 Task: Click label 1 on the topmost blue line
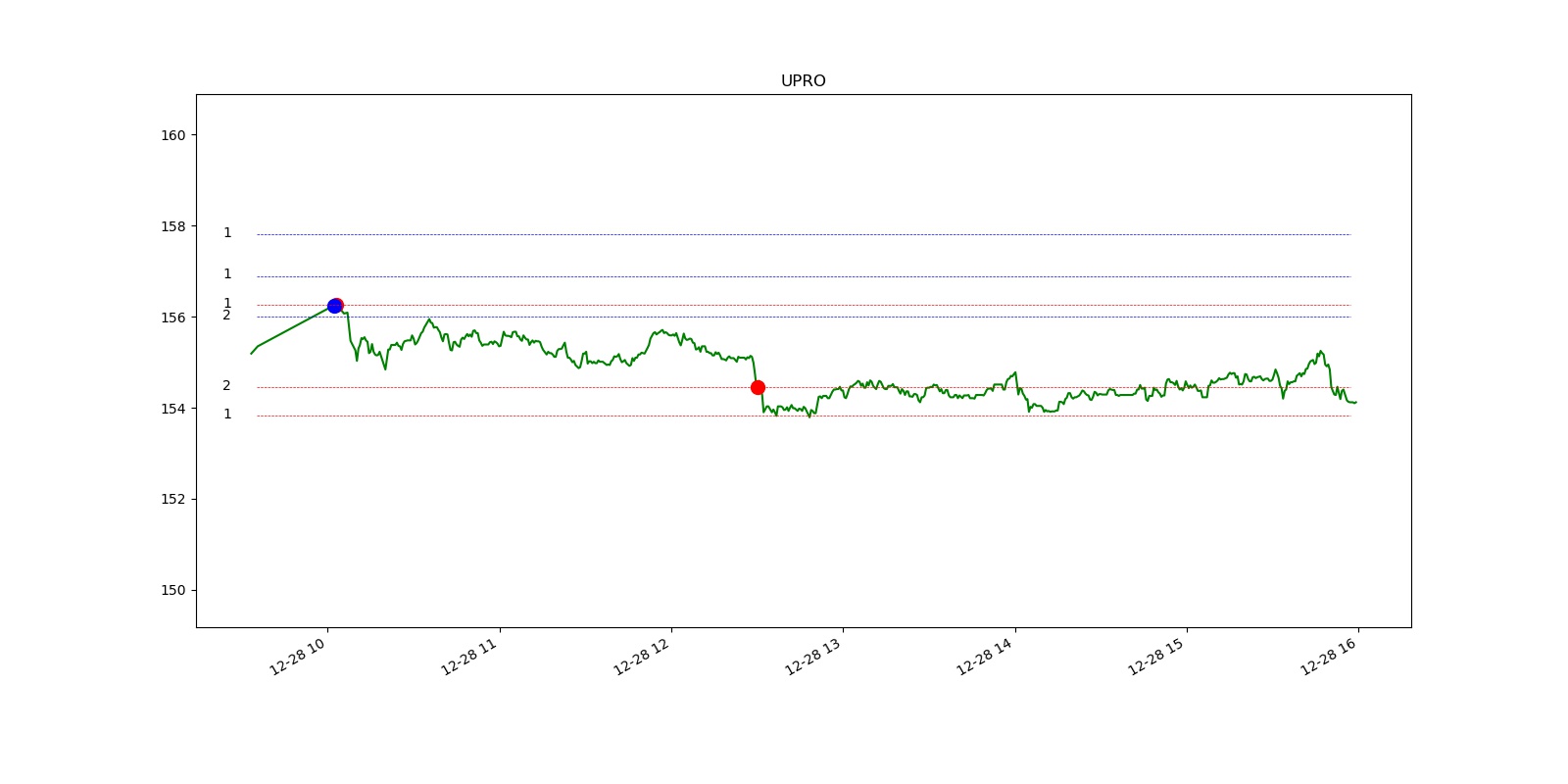pos(227,233)
